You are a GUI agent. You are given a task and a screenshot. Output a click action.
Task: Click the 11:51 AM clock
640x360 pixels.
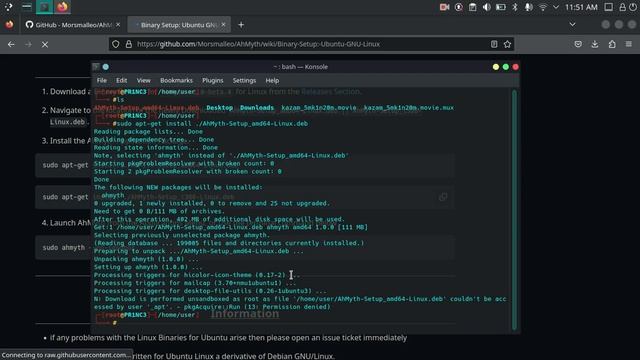pos(581,7)
